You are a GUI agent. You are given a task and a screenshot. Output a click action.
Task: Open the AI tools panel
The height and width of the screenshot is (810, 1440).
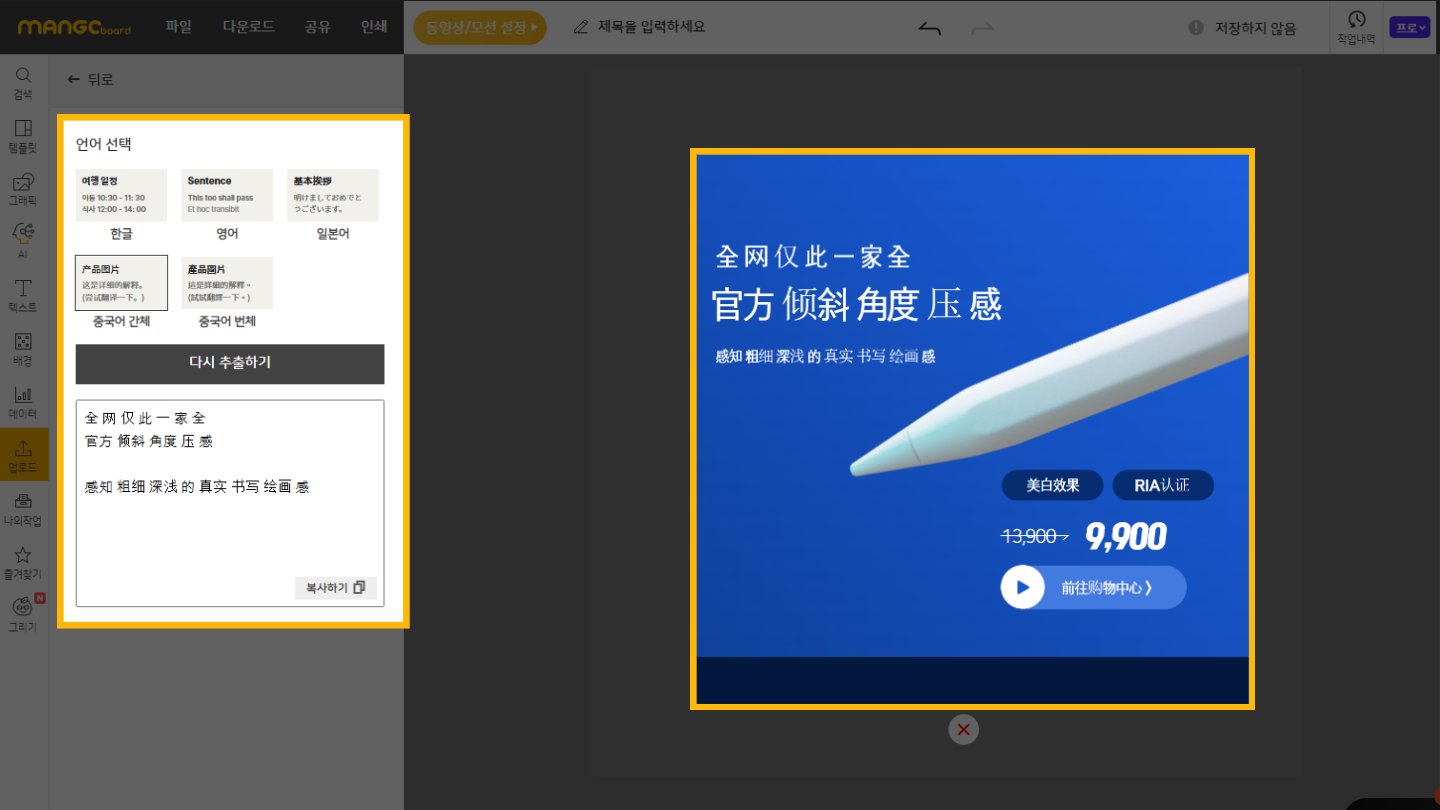23,243
